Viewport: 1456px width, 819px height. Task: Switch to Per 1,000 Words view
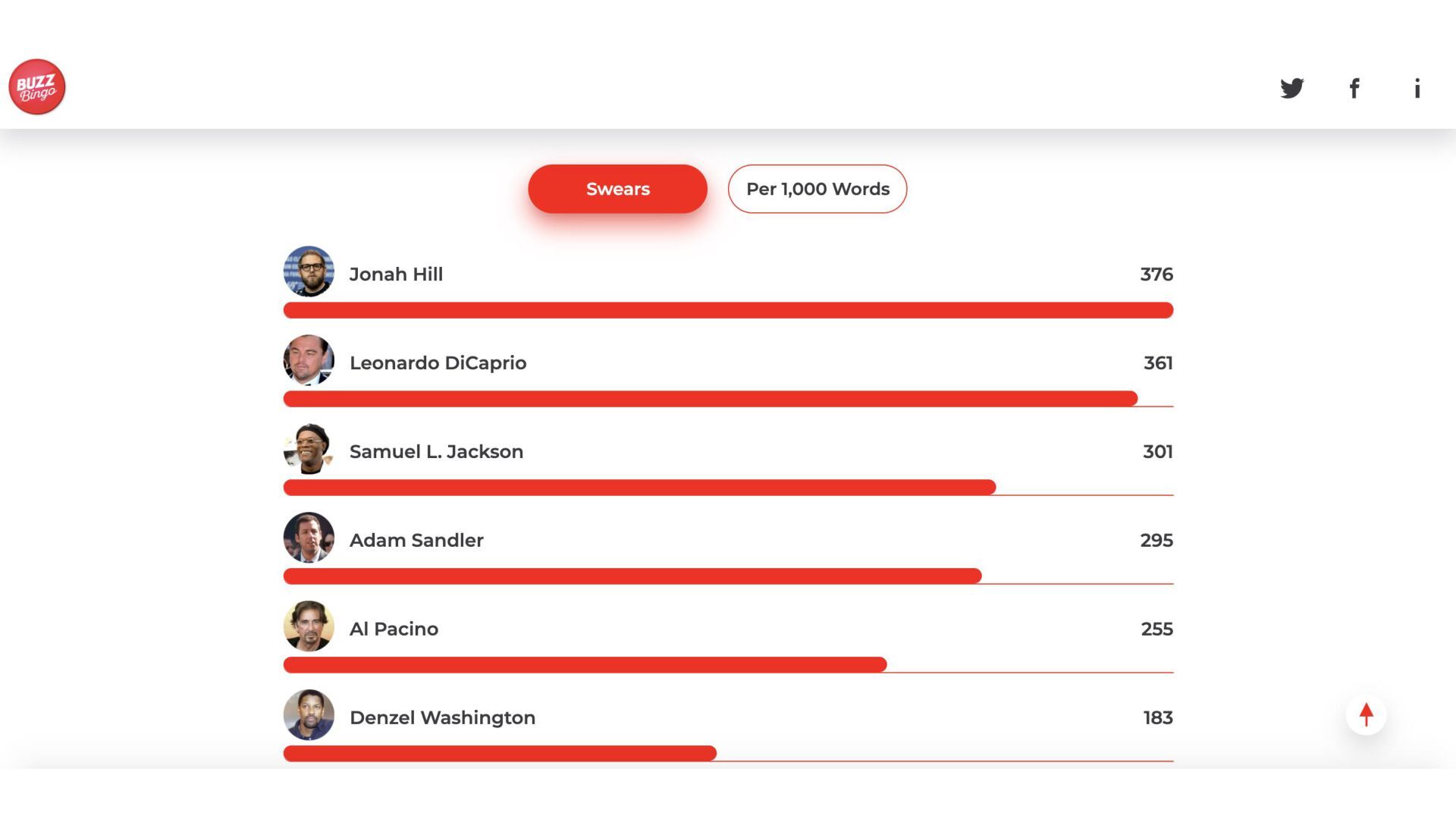click(817, 189)
